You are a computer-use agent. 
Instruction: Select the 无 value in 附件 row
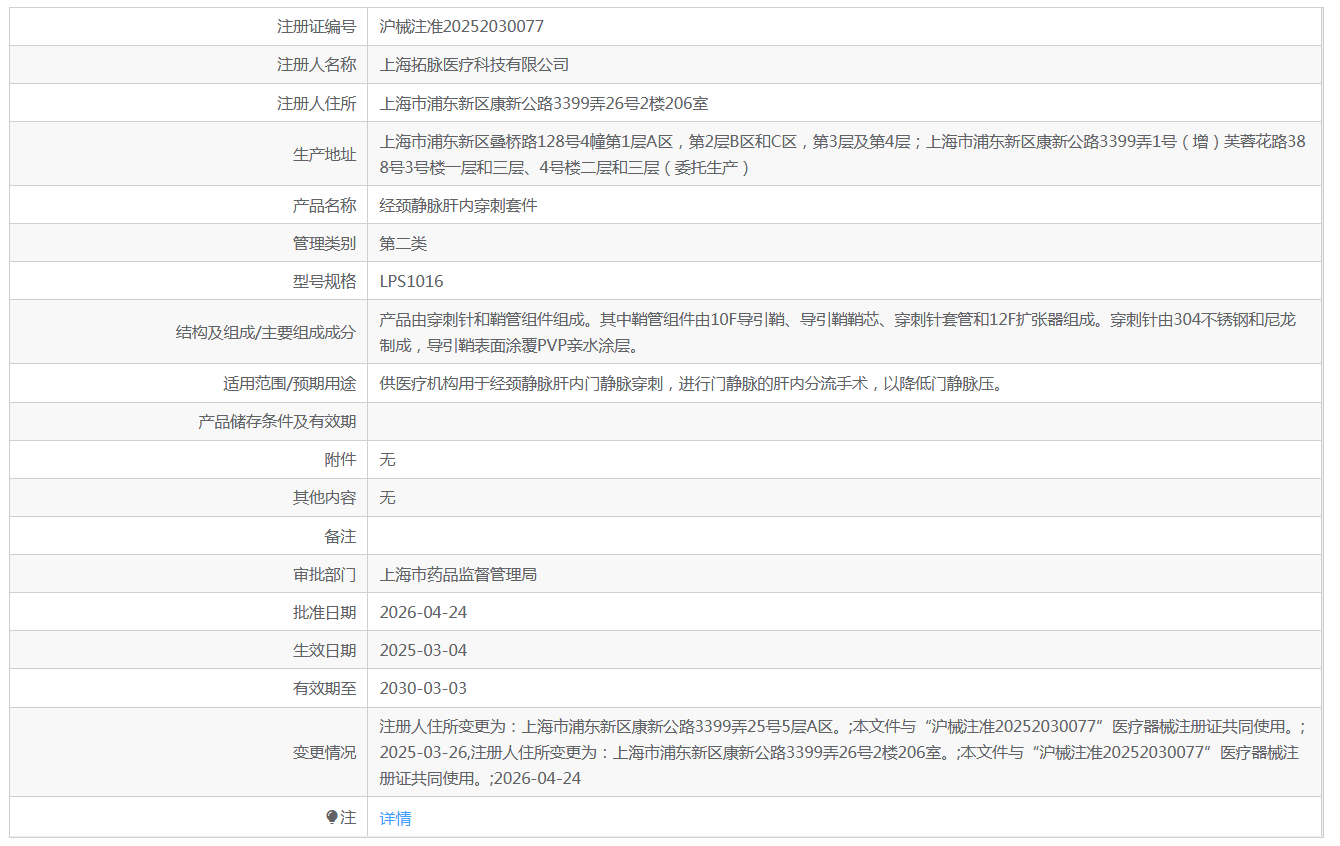[x=388, y=460]
